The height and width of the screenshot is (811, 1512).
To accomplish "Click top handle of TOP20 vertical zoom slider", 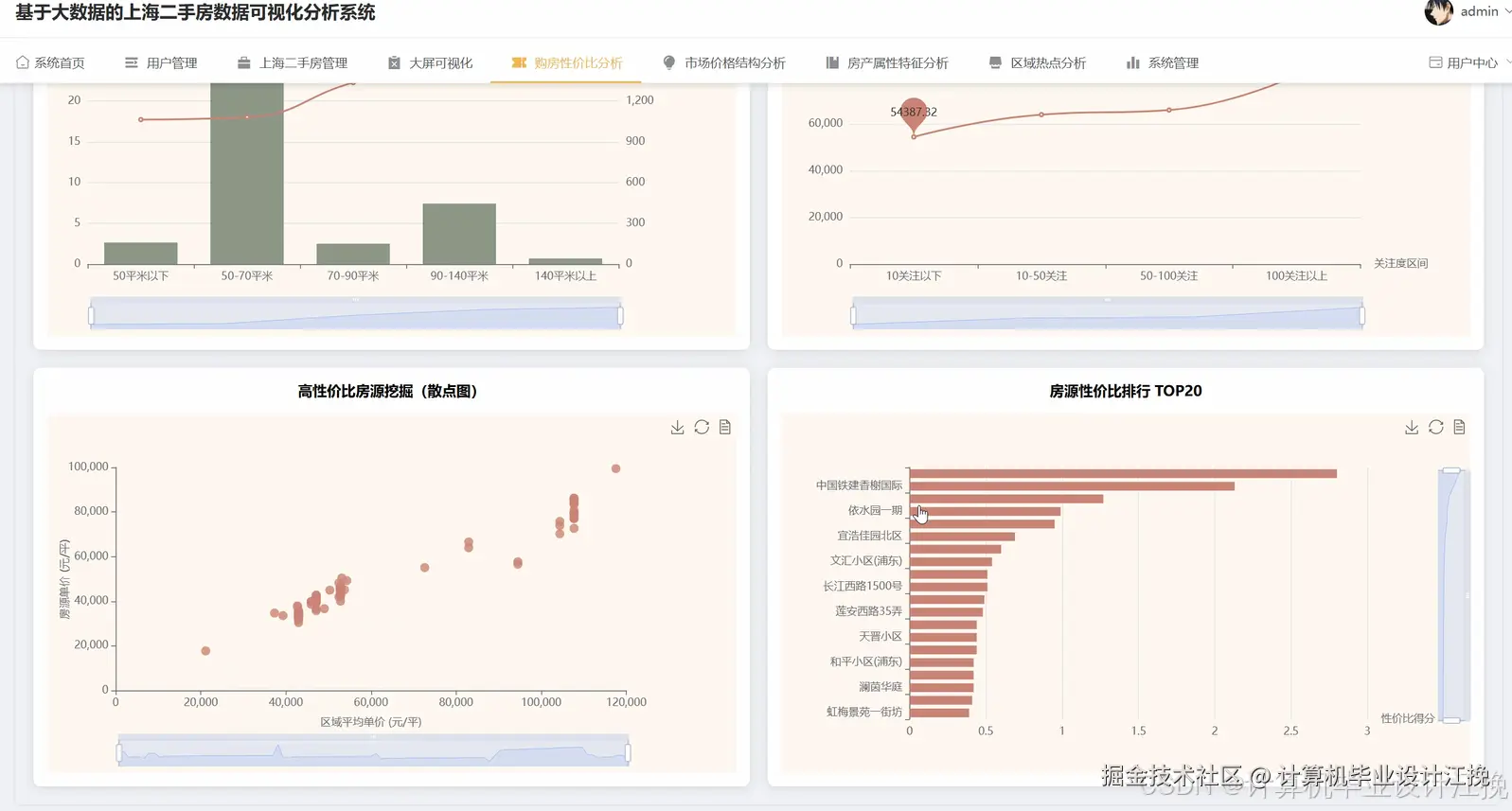I will pos(1451,470).
